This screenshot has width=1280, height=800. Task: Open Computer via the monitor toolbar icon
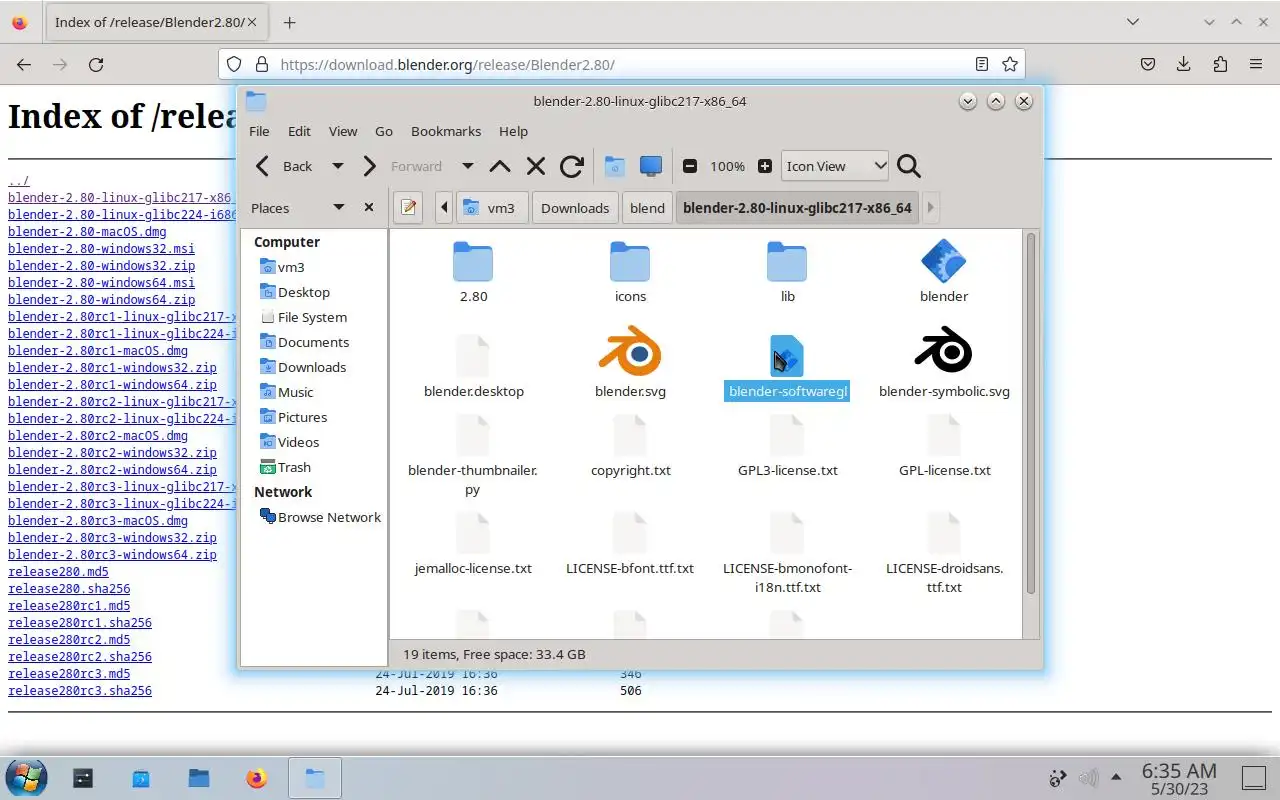(x=651, y=166)
